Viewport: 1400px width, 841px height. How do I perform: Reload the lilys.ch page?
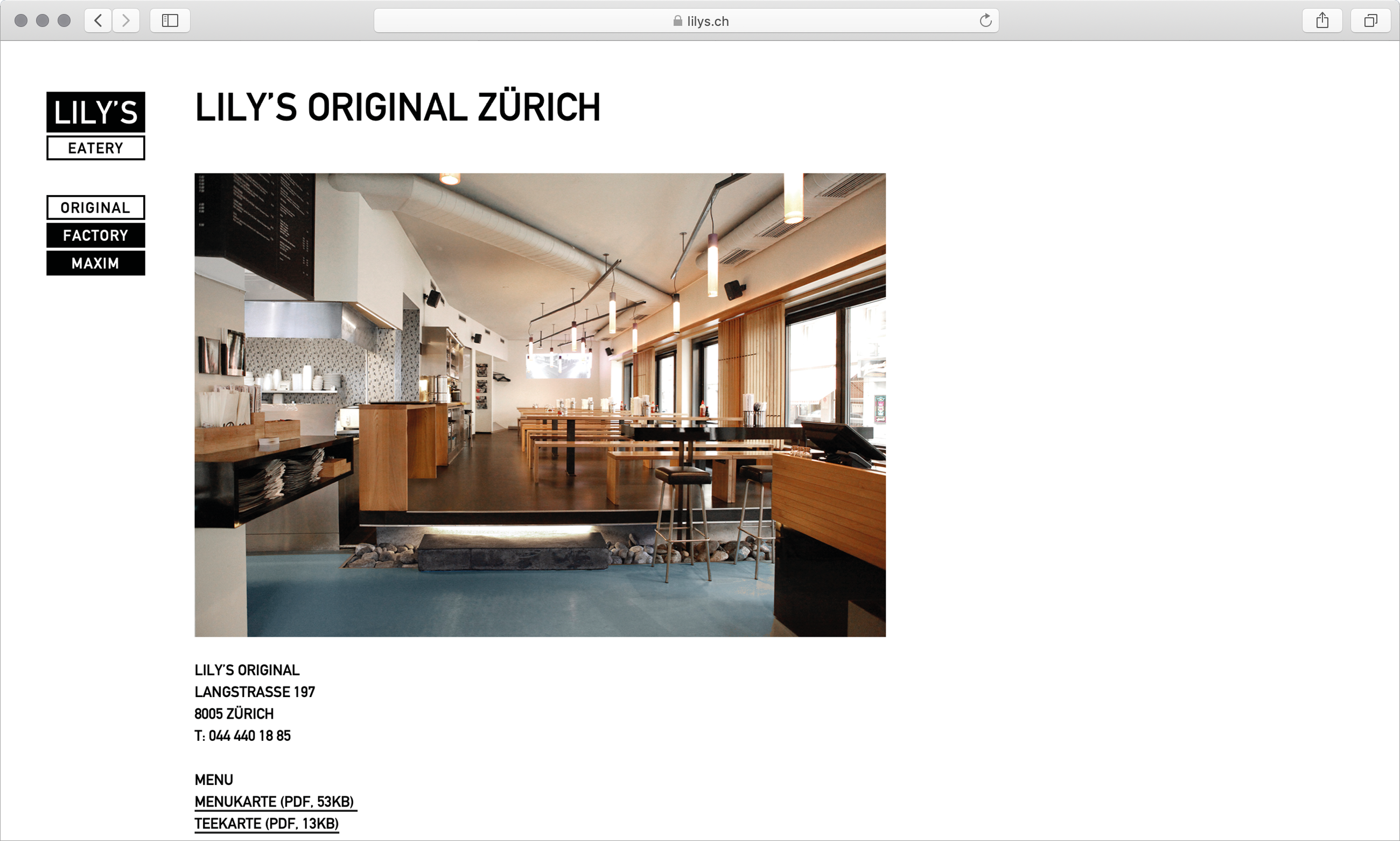(x=985, y=21)
